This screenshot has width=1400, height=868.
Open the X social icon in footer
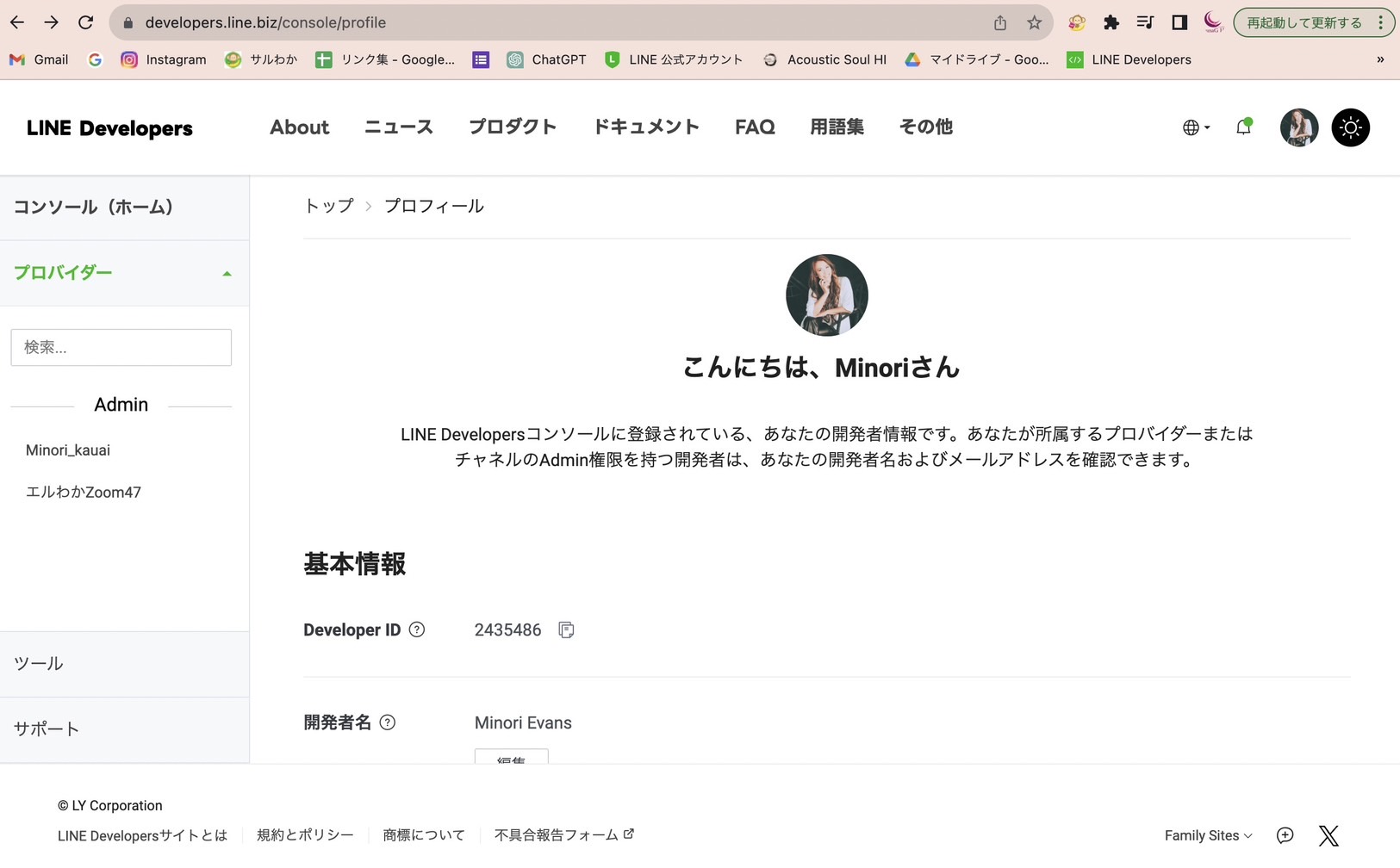1328,835
